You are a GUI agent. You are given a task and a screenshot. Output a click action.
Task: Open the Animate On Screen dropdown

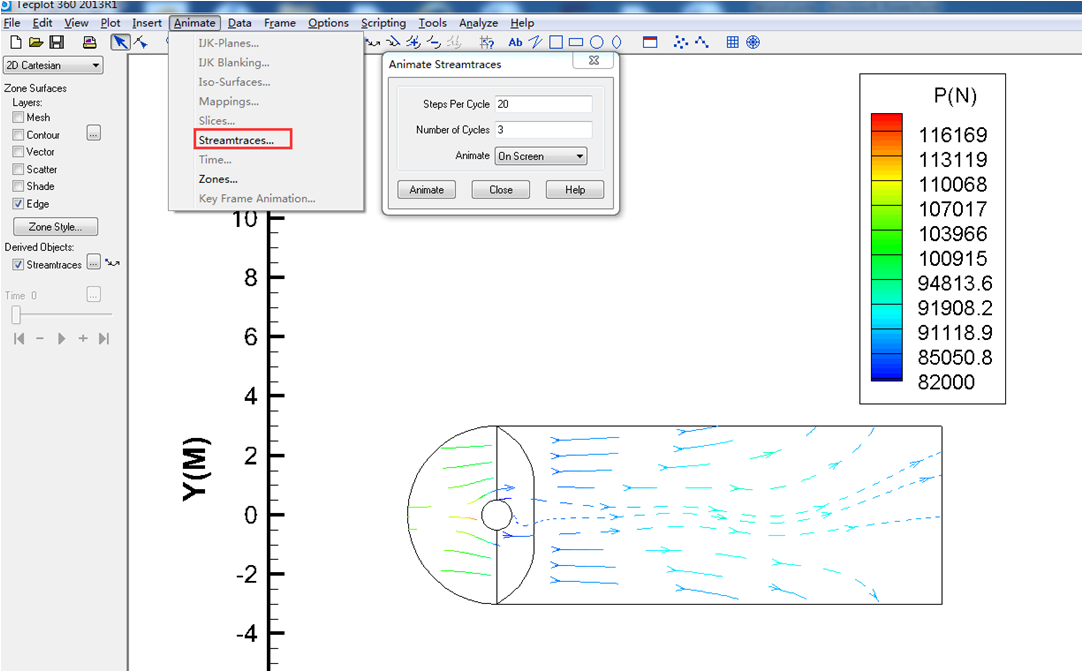(541, 156)
